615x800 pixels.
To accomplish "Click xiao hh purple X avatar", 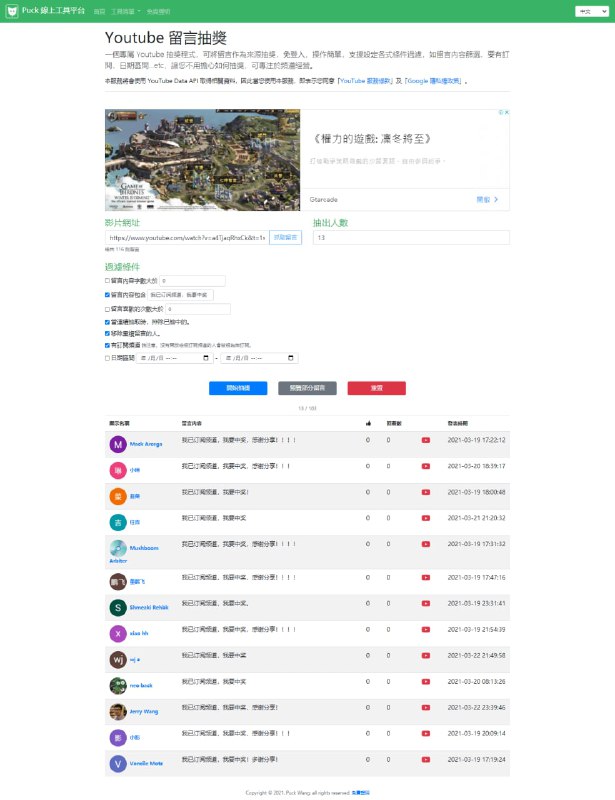I will pyautogui.click(x=118, y=634).
